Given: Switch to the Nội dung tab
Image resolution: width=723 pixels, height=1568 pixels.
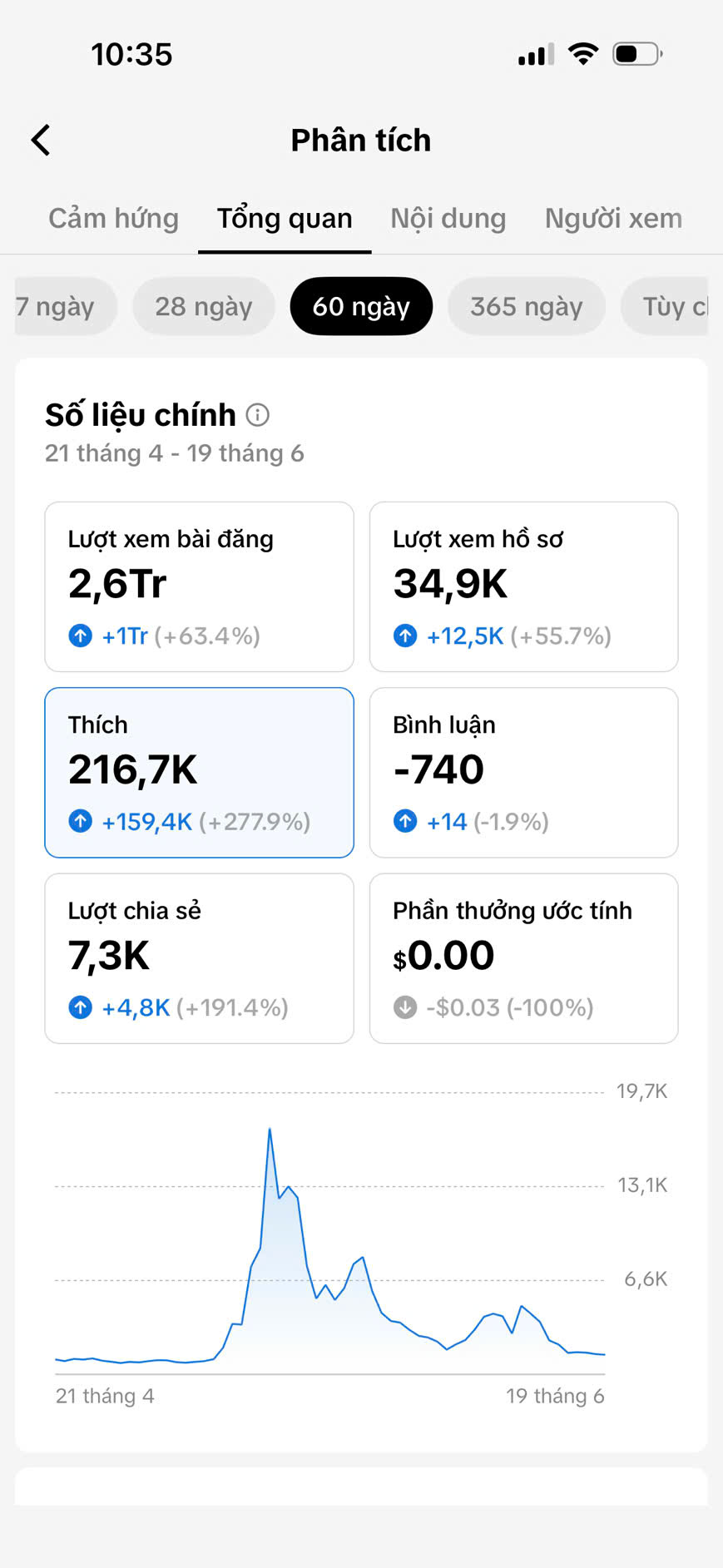Looking at the screenshot, I should click(448, 218).
